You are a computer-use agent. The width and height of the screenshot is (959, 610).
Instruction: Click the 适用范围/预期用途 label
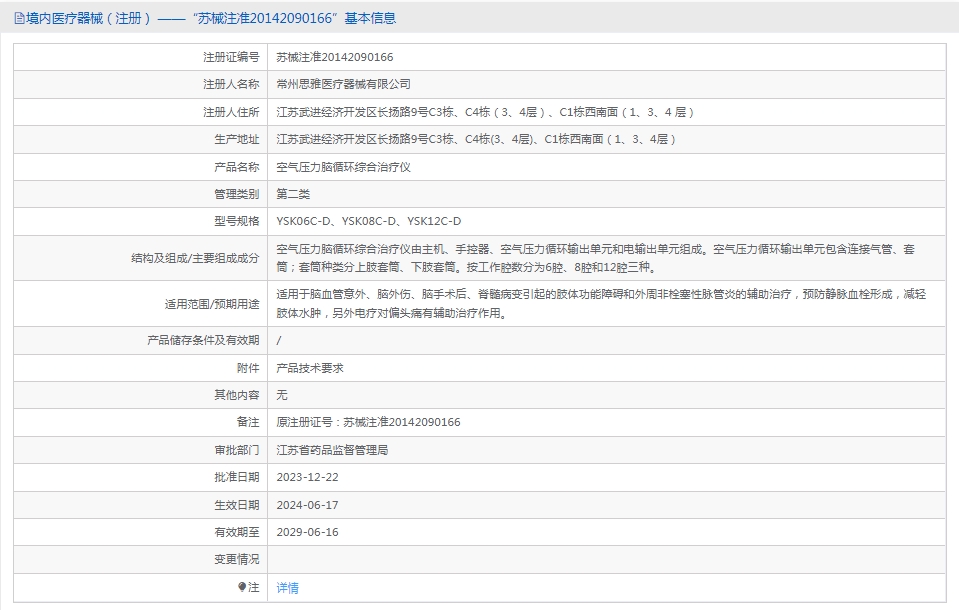click(x=212, y=304)
